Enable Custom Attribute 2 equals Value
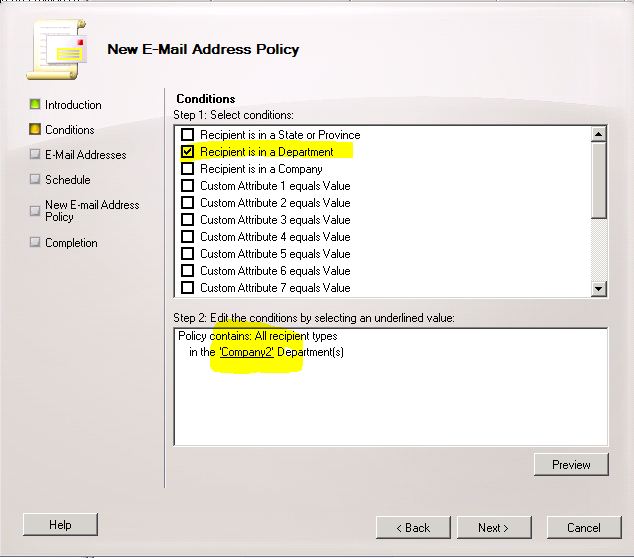Image resolution: width=634 pixels, height=558 pixels. click(x=187, y=203)
